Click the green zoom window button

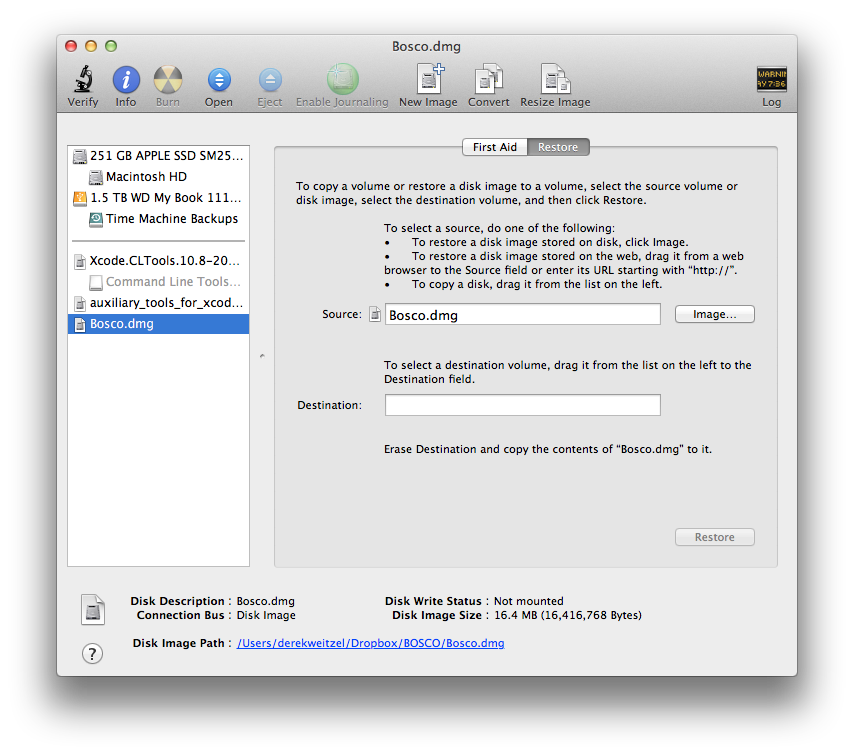[111, 46]
